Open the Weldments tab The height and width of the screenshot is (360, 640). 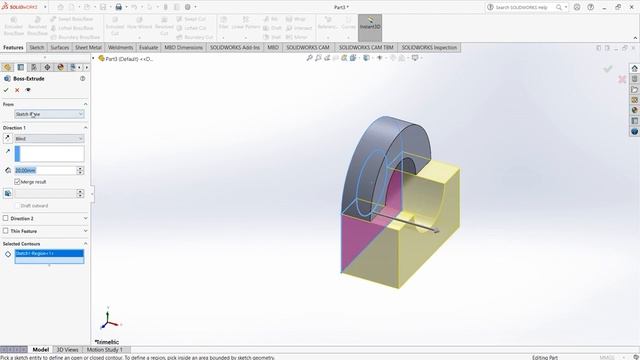pyautogui.click(x=120, y=48)
